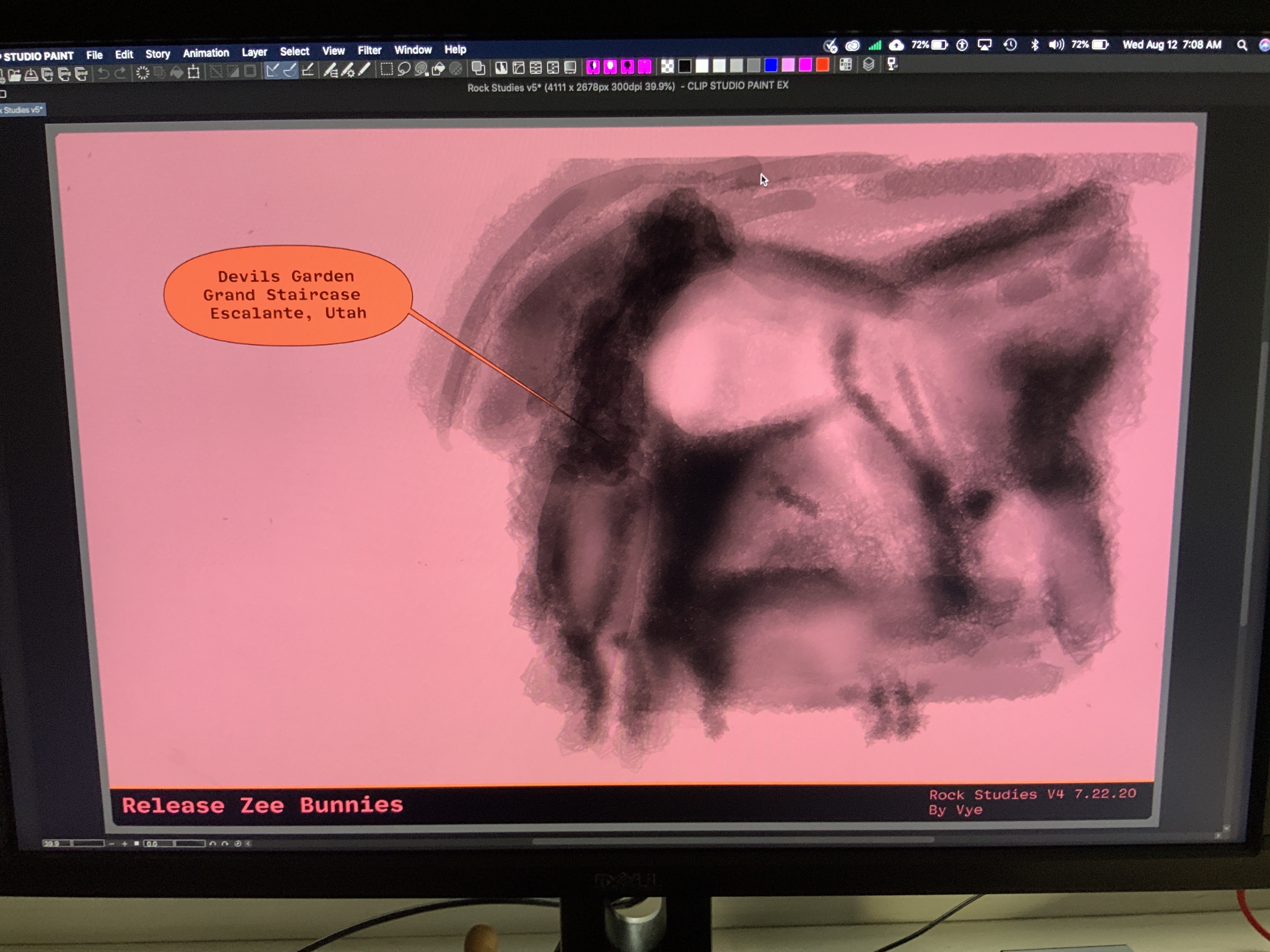Open the Animation menu
The height and width of the screenshot is (952, 1270).
coord(206,53)
